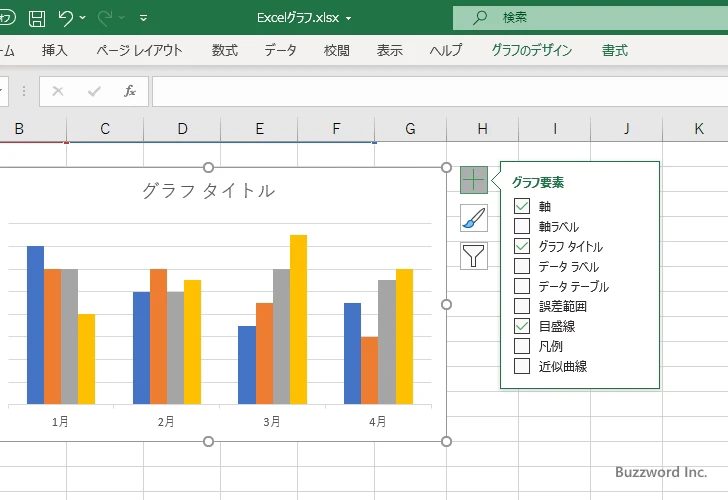Click the Save icon in title bar
The image size is (728, 500).
click(x=37, y=18)
